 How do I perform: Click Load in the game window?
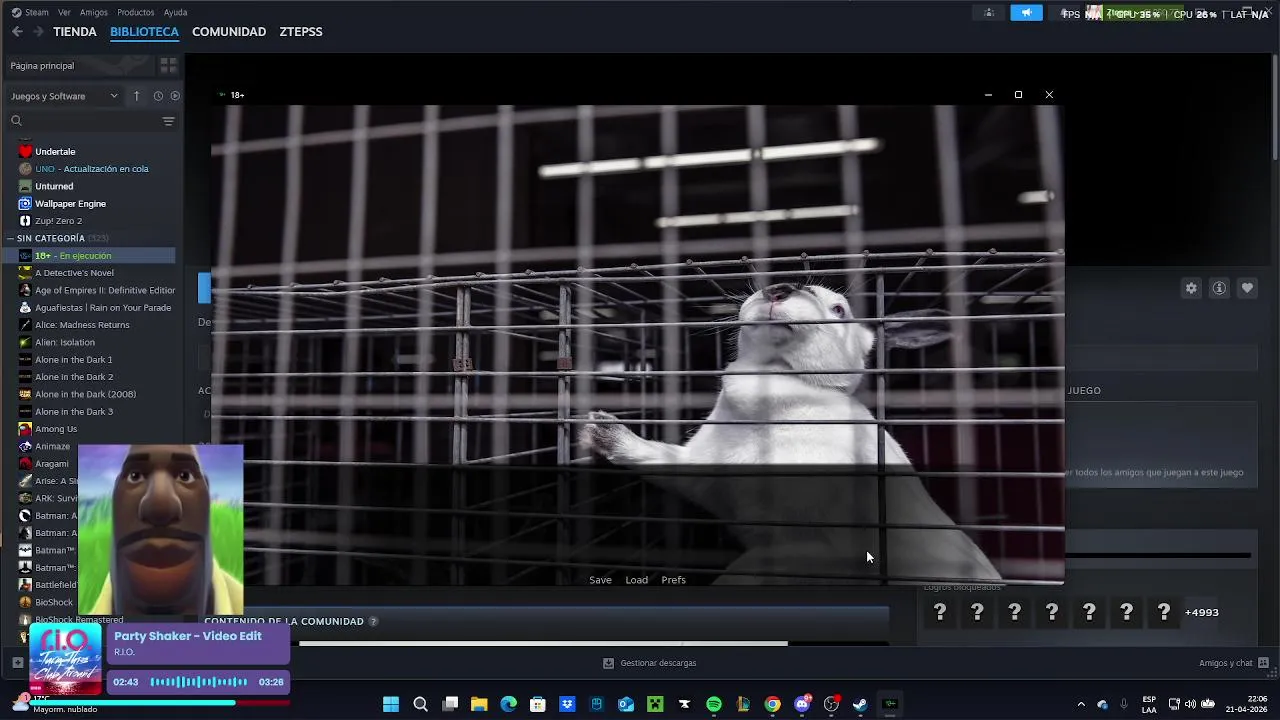click(637, 580)
